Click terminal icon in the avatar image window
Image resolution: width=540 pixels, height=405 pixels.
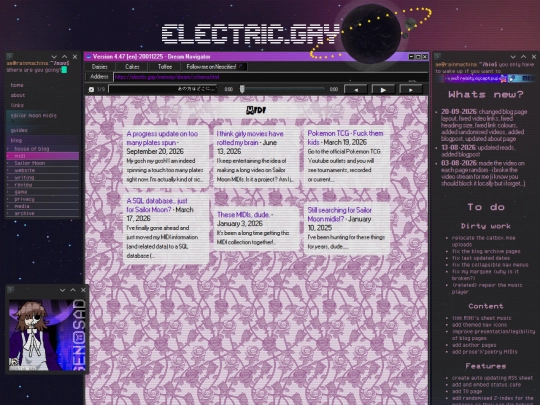[x=10, y=290]
